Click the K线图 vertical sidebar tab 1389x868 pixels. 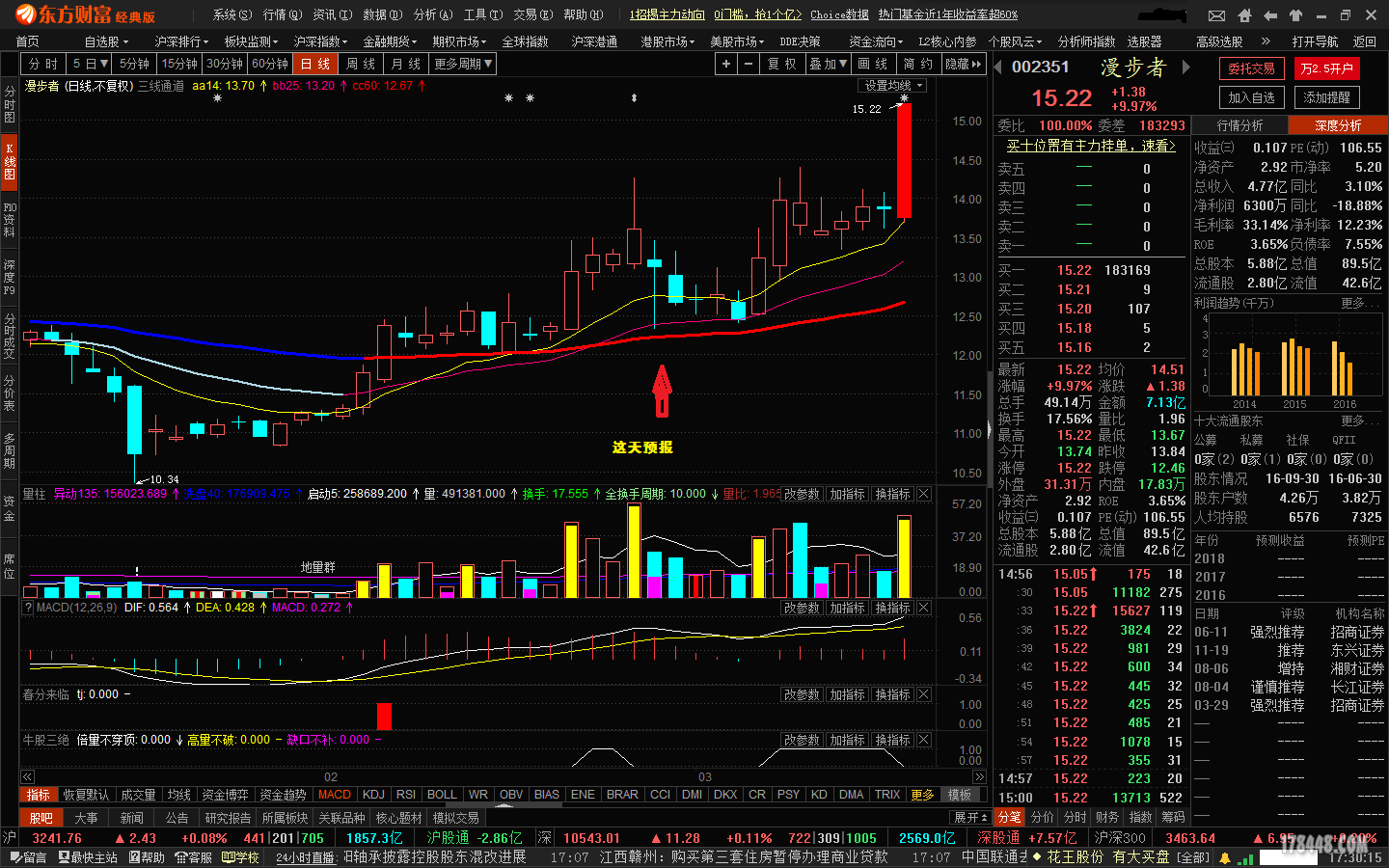[x=10, y=160]
